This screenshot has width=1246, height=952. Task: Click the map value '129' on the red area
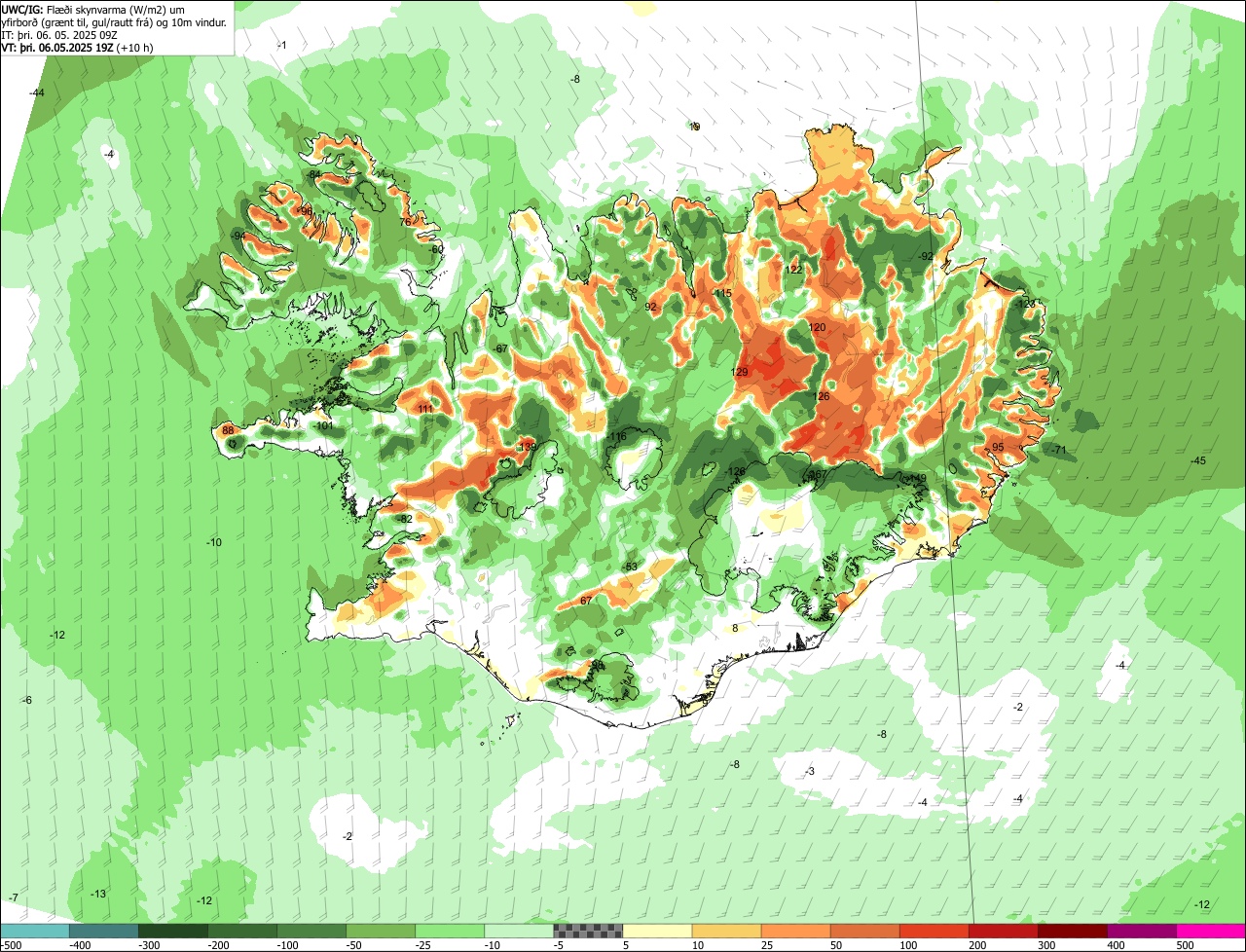tap(740, 372)
